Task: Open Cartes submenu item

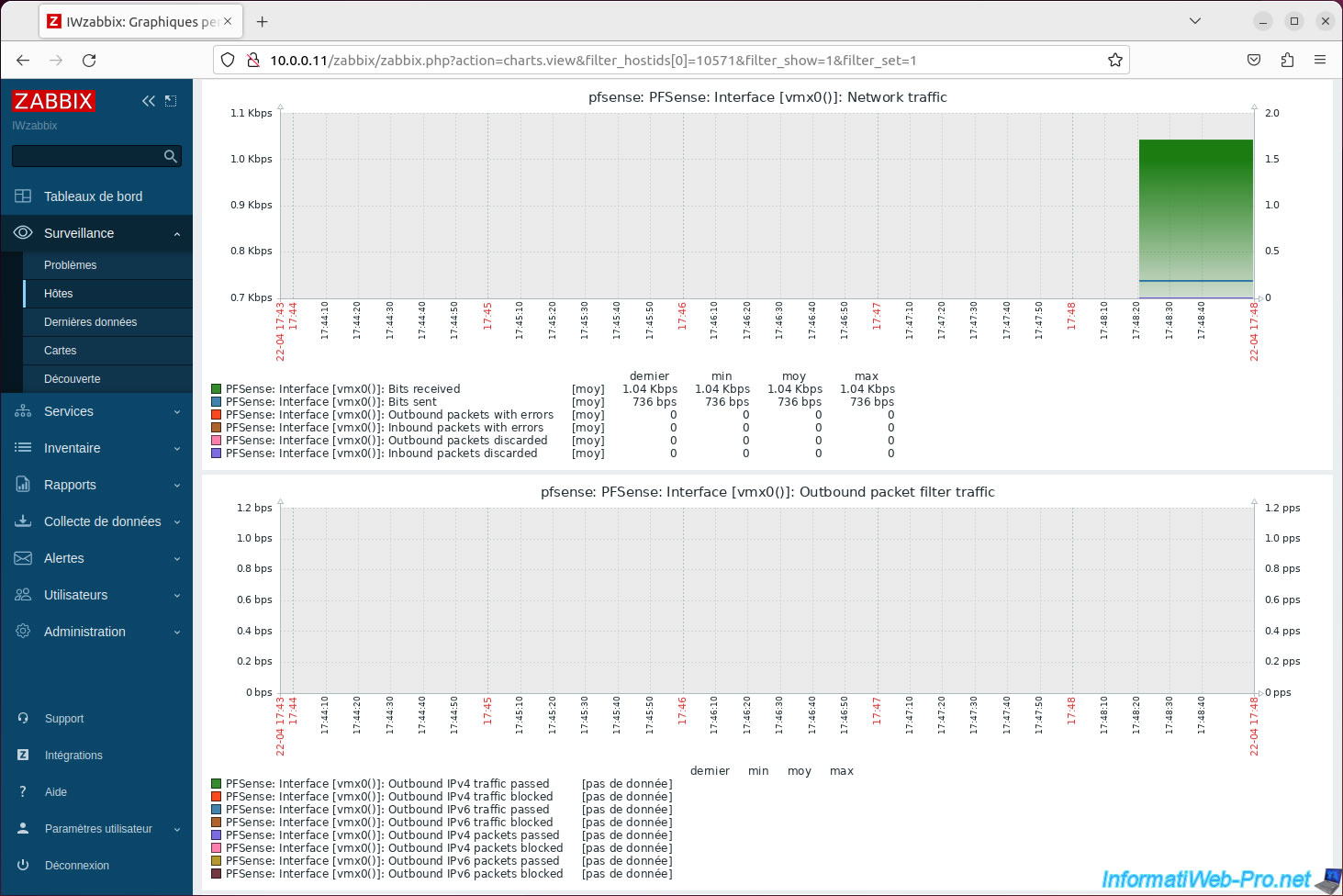Action: click(107, 351)
